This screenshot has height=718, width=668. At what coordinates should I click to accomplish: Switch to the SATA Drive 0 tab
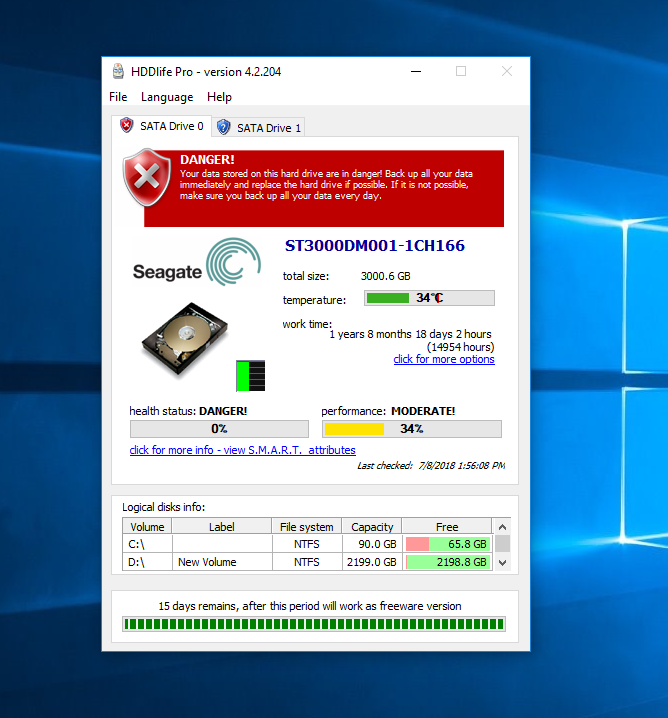point(162,126)
